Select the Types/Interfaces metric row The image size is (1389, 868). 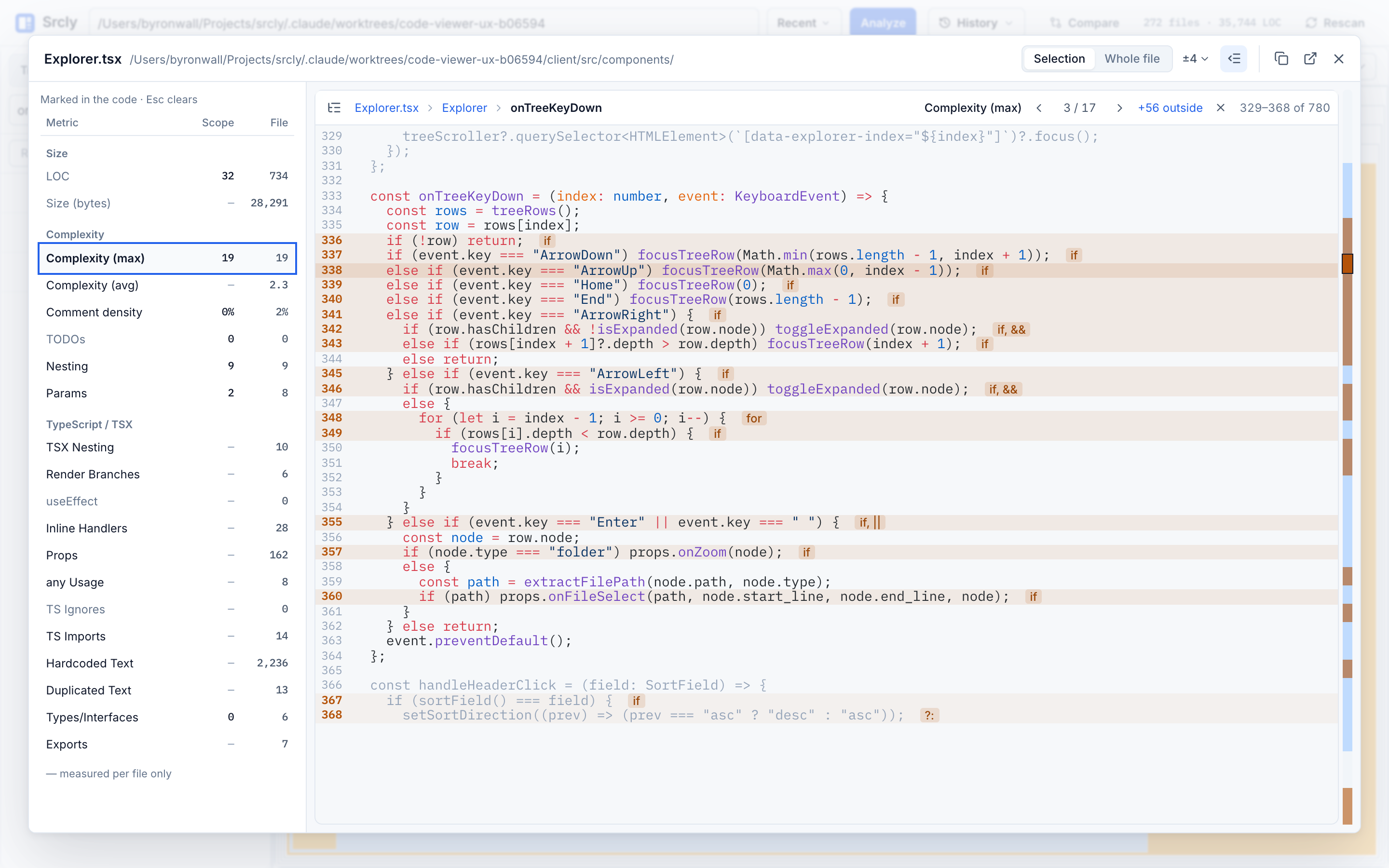point(167,717)
